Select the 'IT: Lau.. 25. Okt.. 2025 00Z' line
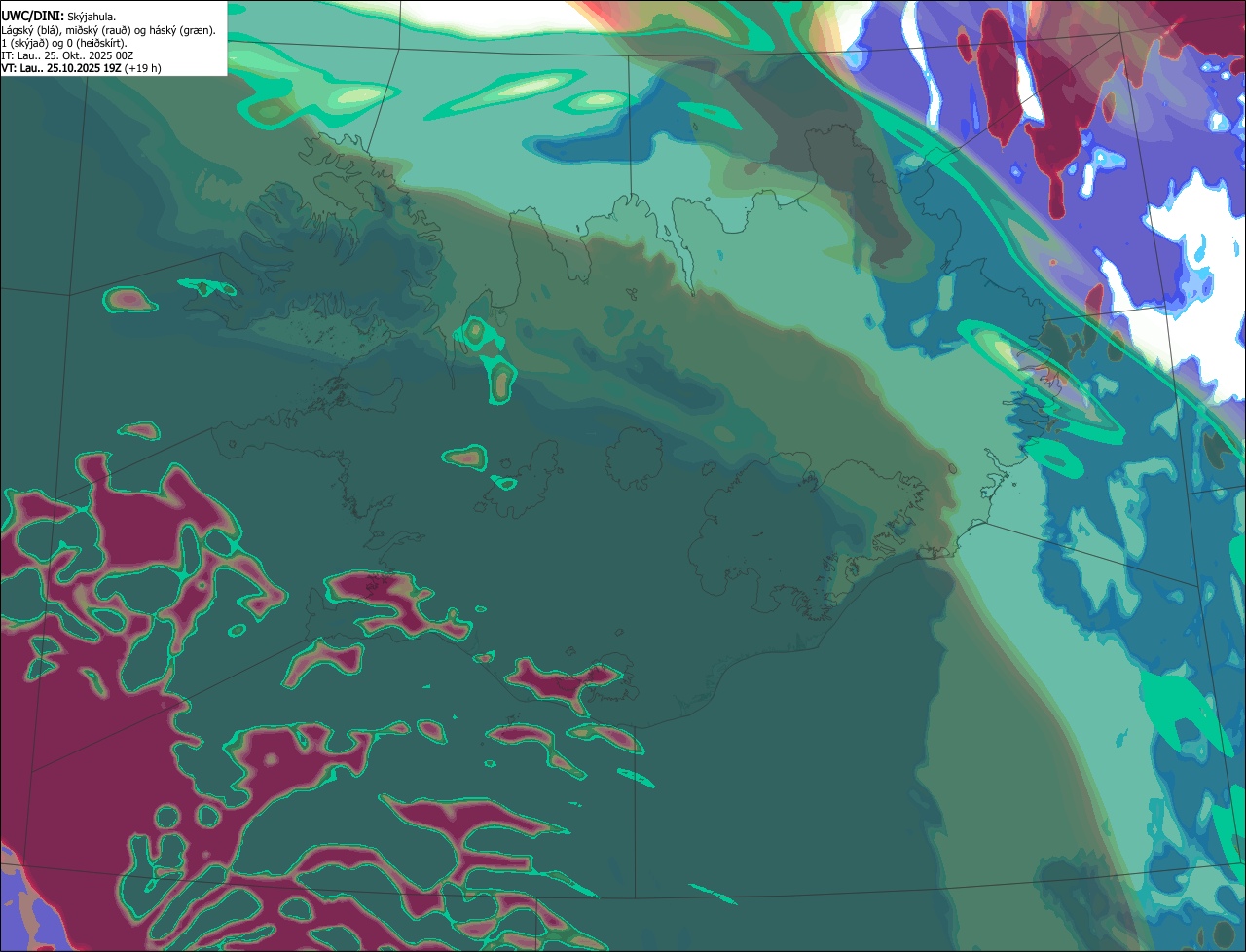The height and width of the screenshot is (952, 1246). click(67, 55)
